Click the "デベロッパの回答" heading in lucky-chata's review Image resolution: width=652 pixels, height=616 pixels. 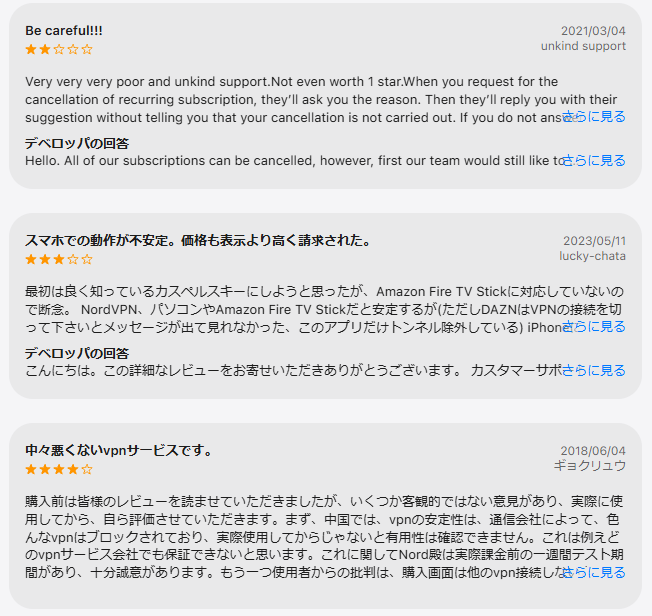coord(77,353)
